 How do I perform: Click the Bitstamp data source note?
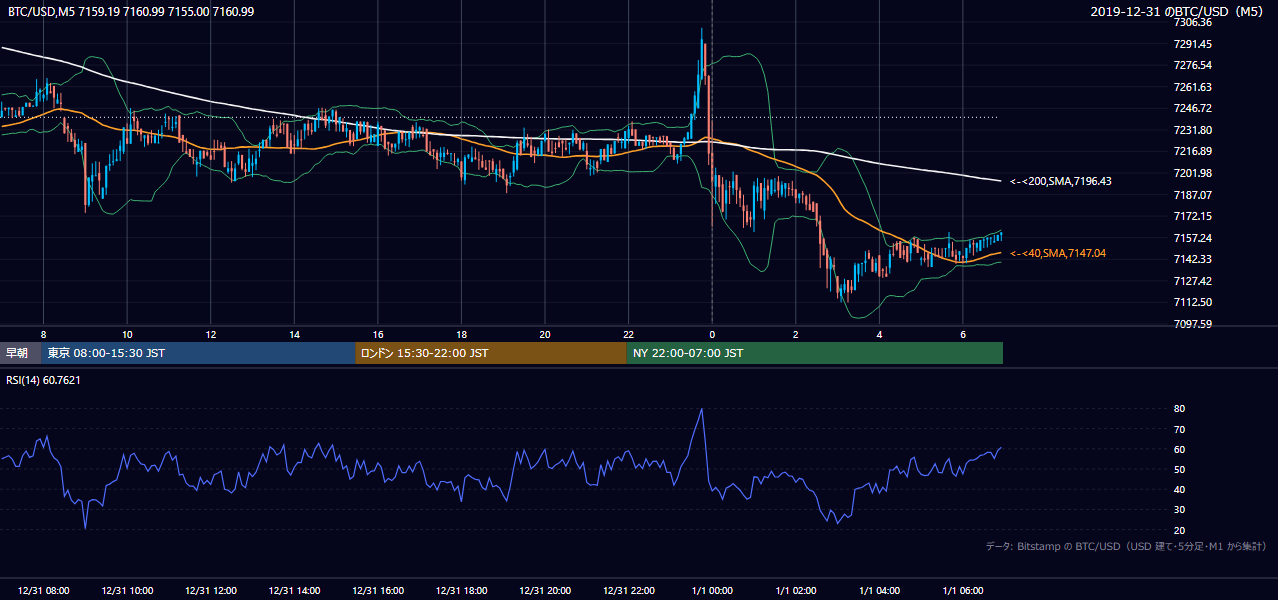point(1126,546)
